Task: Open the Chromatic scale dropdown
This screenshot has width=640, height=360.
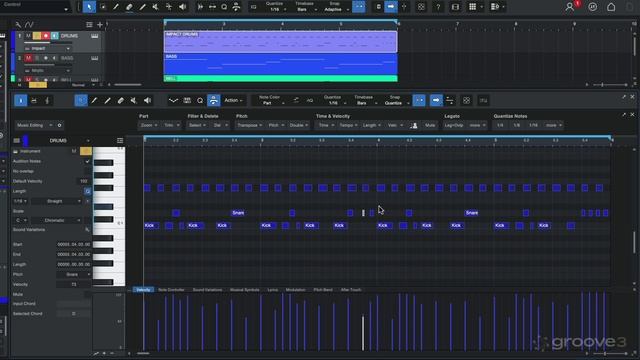Action: [x=57, y=220]
